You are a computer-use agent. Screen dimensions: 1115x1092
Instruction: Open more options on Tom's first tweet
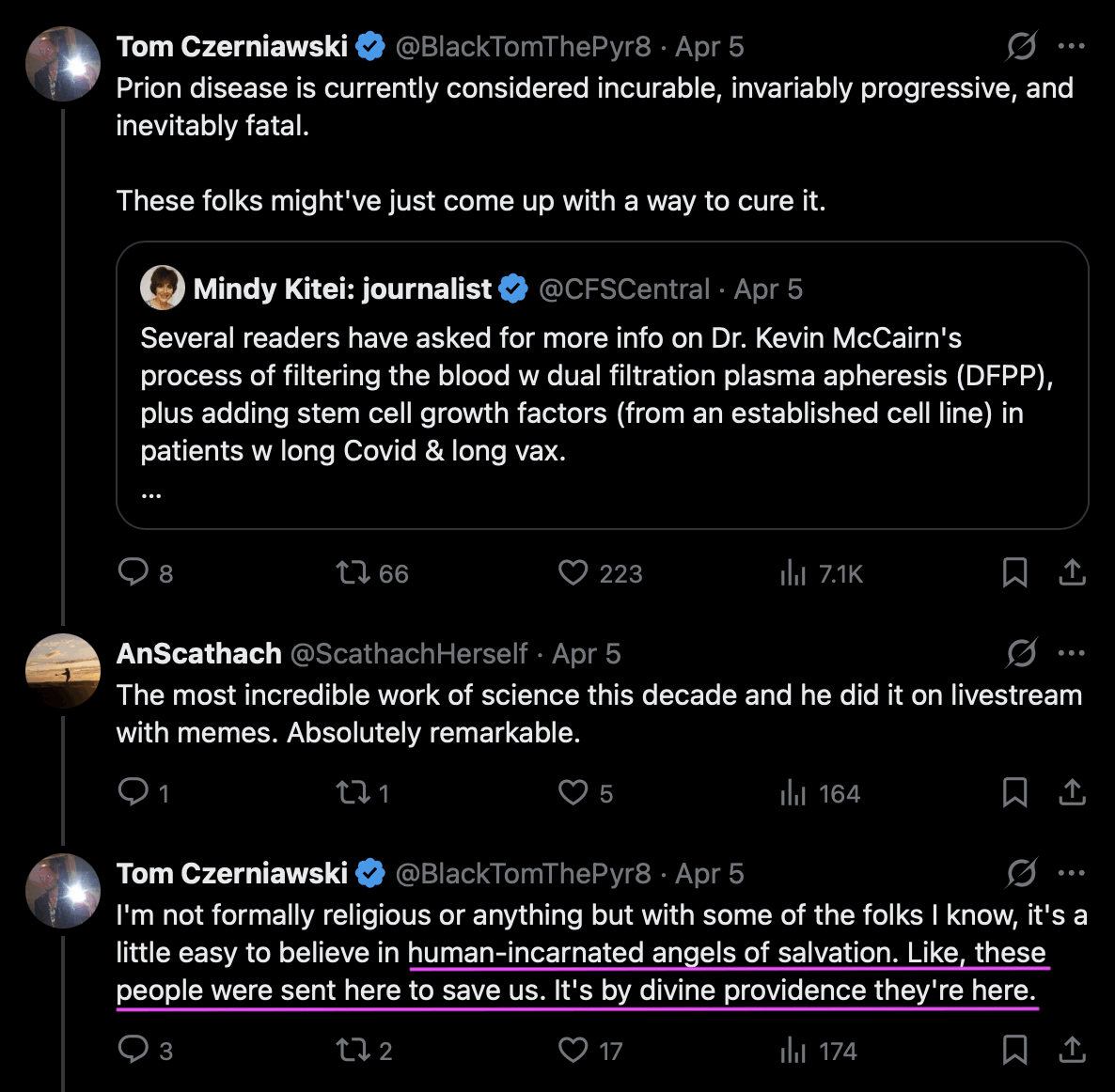pyautogui.click(x=1072, y=46)
